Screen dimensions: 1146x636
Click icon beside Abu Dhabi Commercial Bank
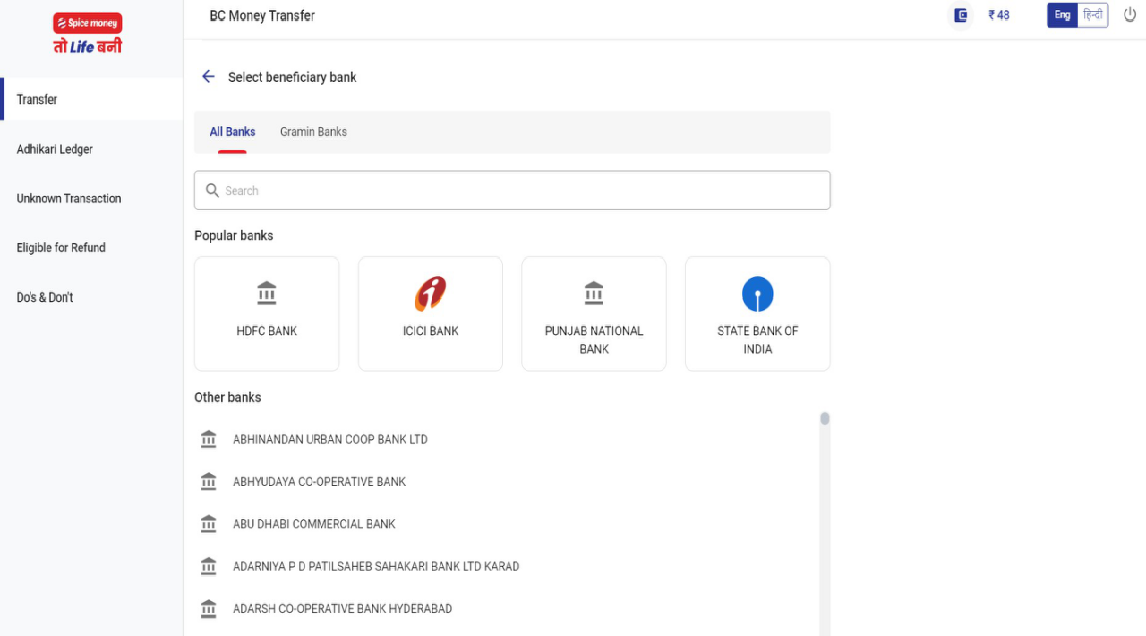208,523
